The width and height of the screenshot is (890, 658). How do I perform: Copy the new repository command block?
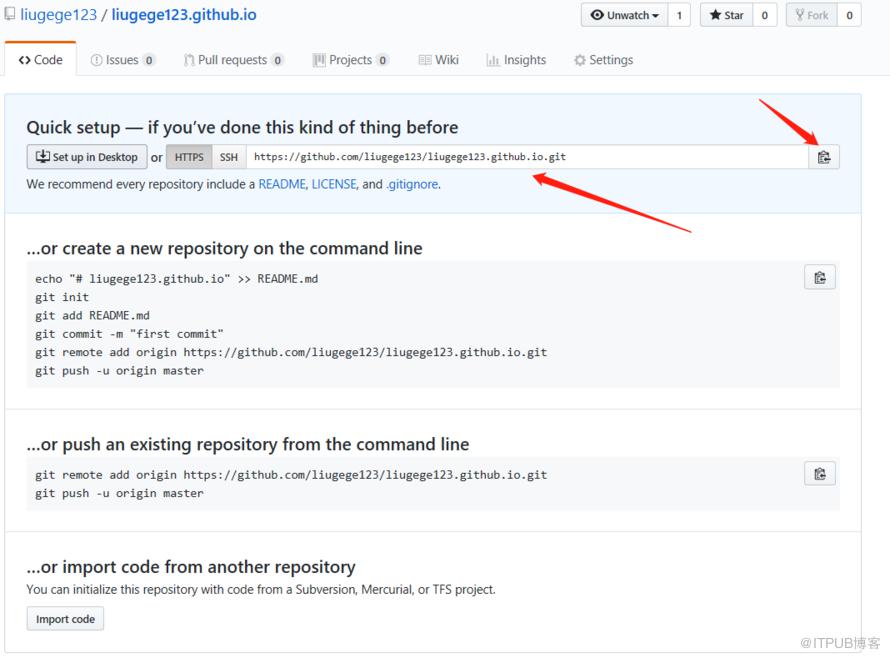[x=820, y=278]
